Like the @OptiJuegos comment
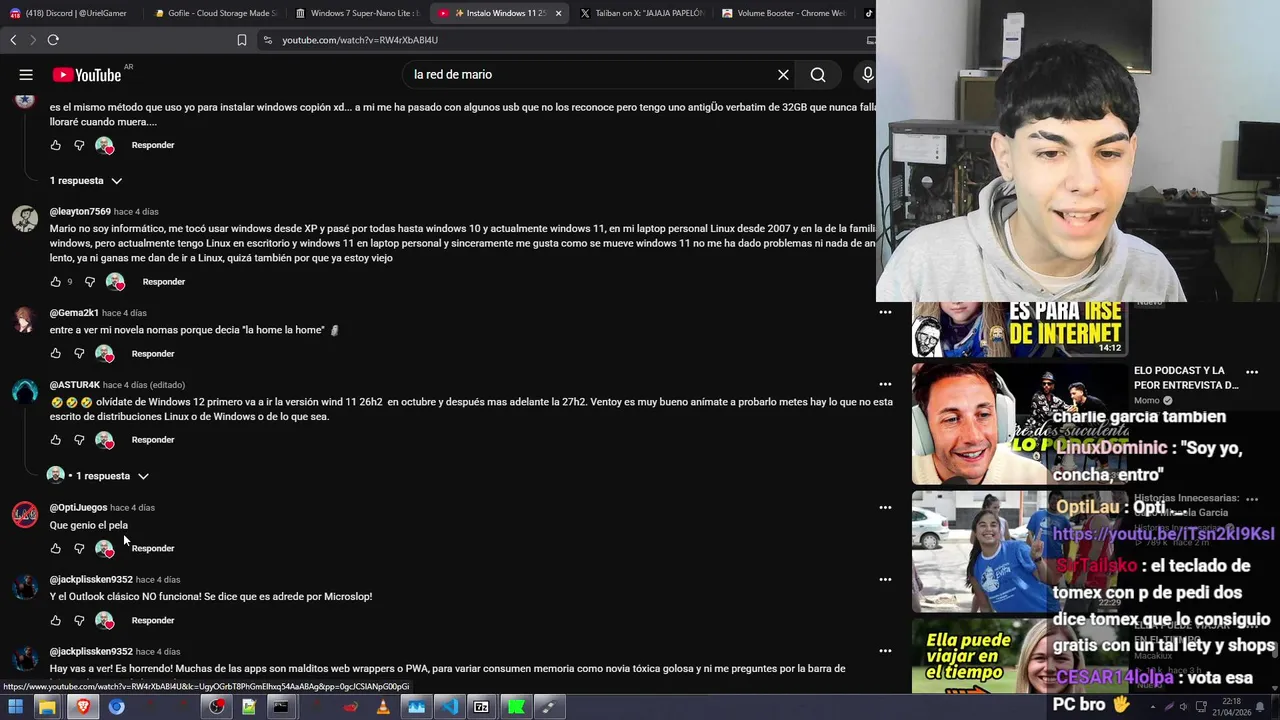Viewport: 1280px width, 720px height. (56, 549)
